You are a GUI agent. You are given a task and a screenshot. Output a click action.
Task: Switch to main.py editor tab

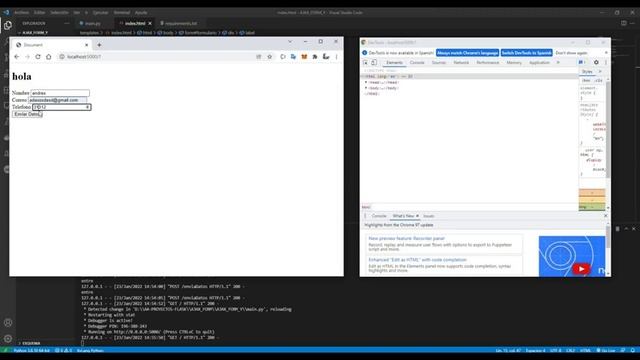pyautogui.click(x=90, y=23)
